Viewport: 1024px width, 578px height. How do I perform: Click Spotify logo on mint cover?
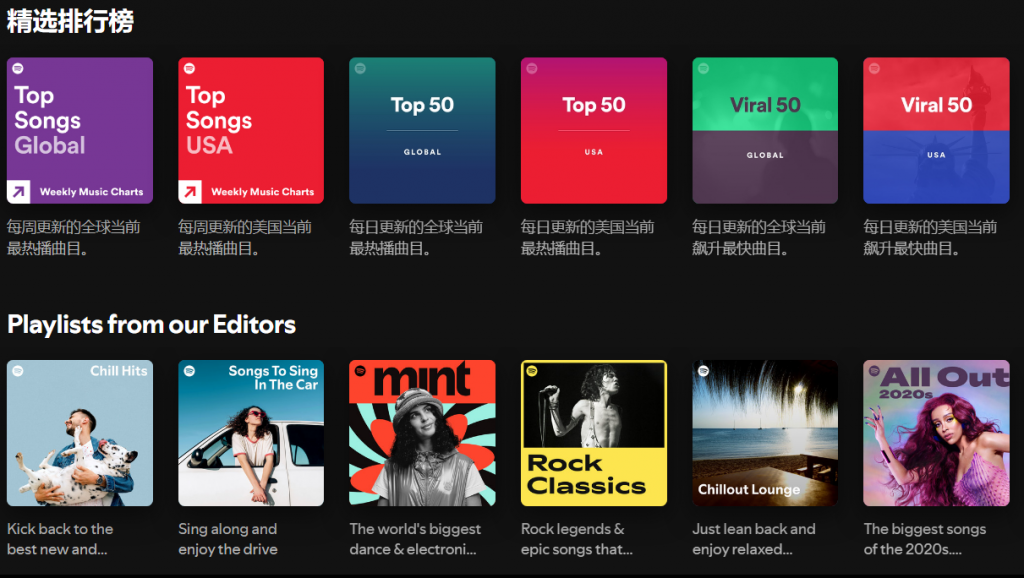[x=360, y=371]
